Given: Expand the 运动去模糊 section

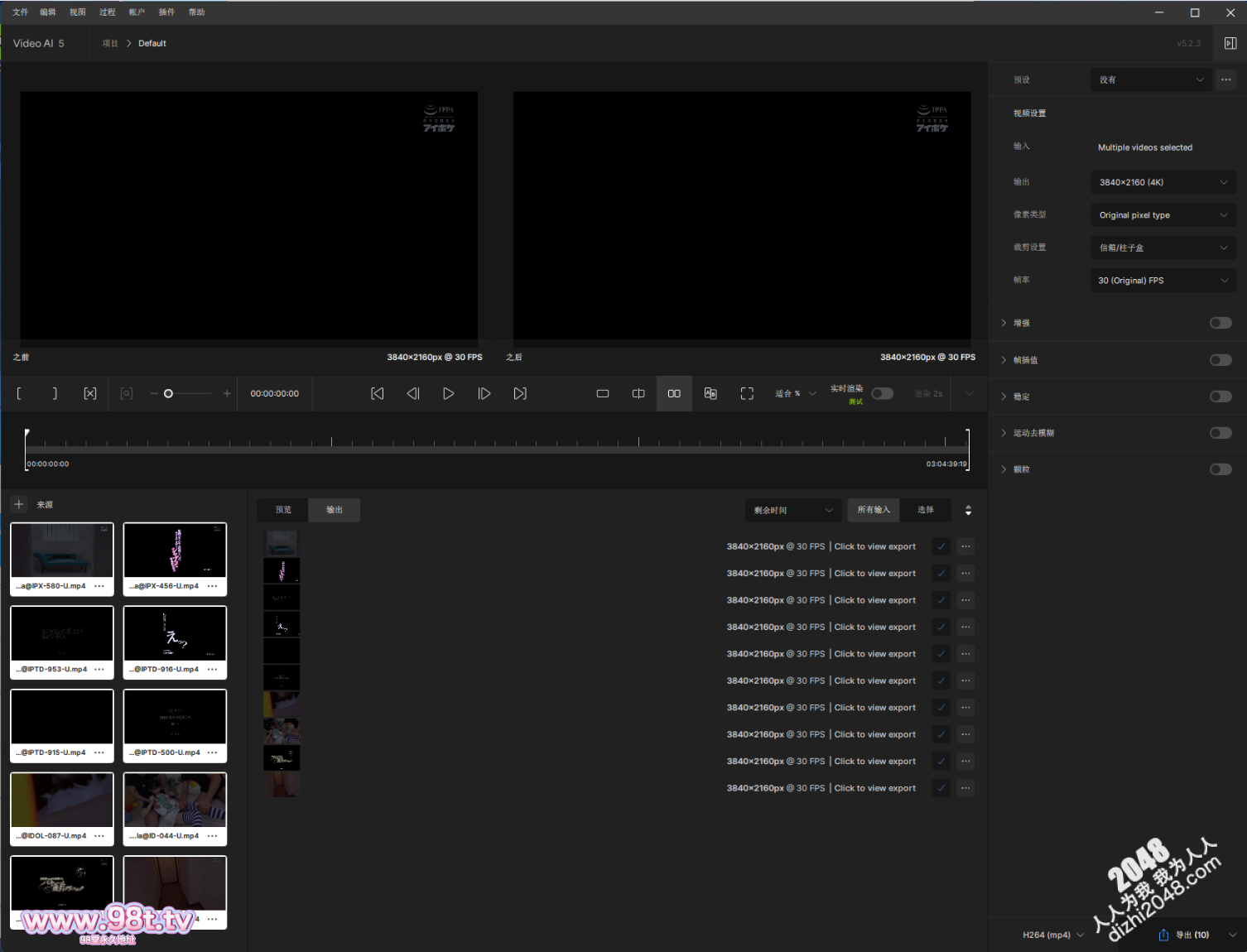Looking at the screenshot, I should coord(1004,433).
